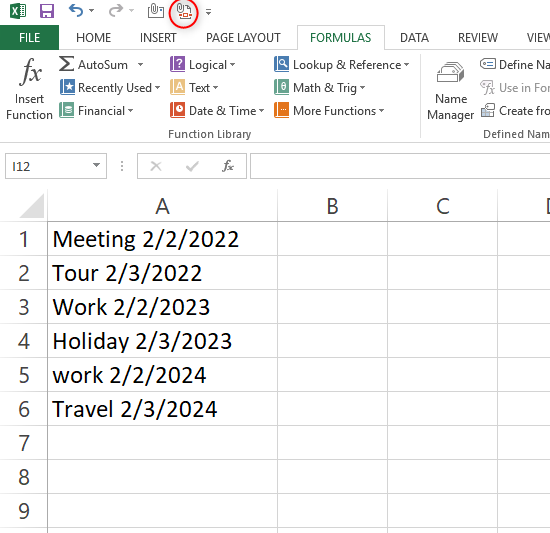The height and width of the screenshot is (533, 550).
Task: Switch to the PAGE LAYOUT tab
Action: click(243, 38)
